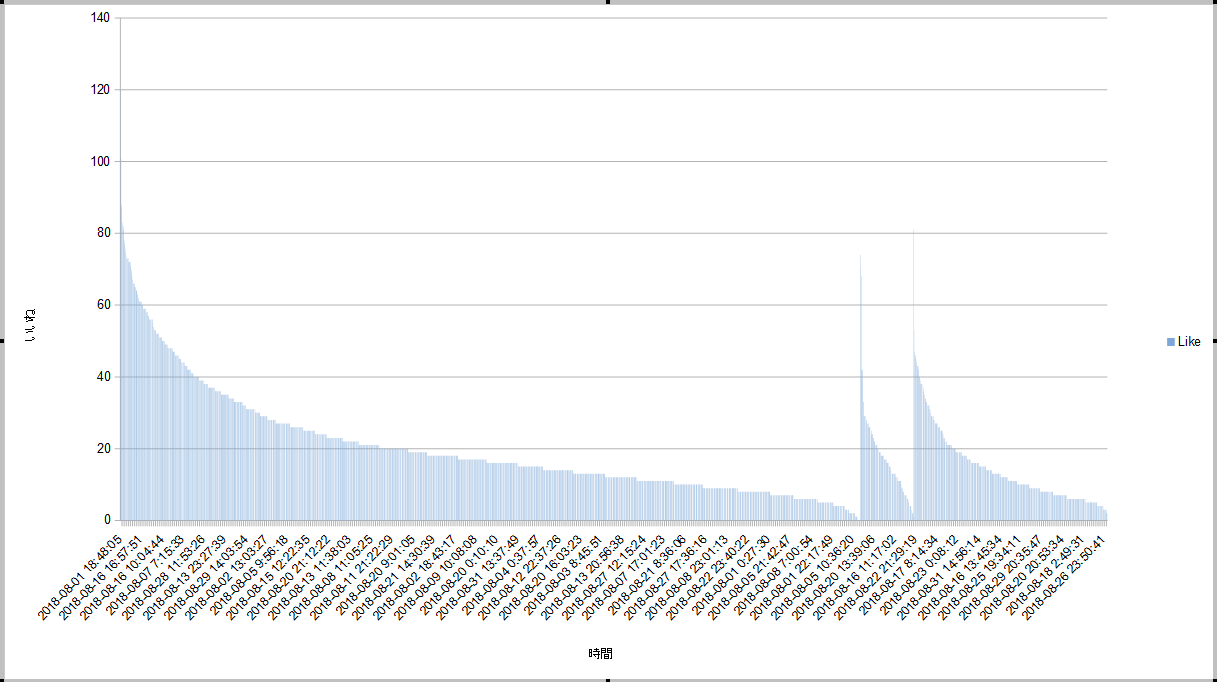Click the bottom-right corner resize handle
Viewport: 1217px width, 682px height.
coord(1214,679)
